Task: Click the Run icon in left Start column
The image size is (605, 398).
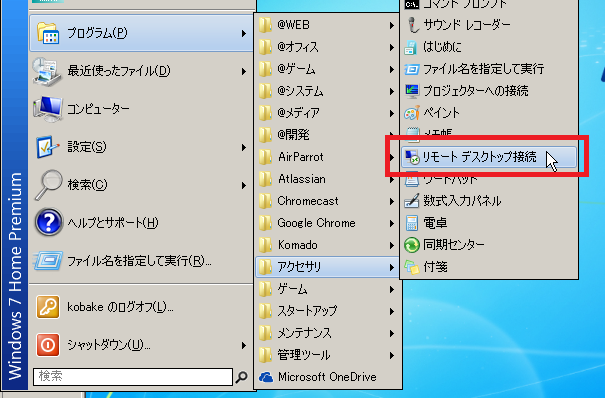Action: click(48, 260)
